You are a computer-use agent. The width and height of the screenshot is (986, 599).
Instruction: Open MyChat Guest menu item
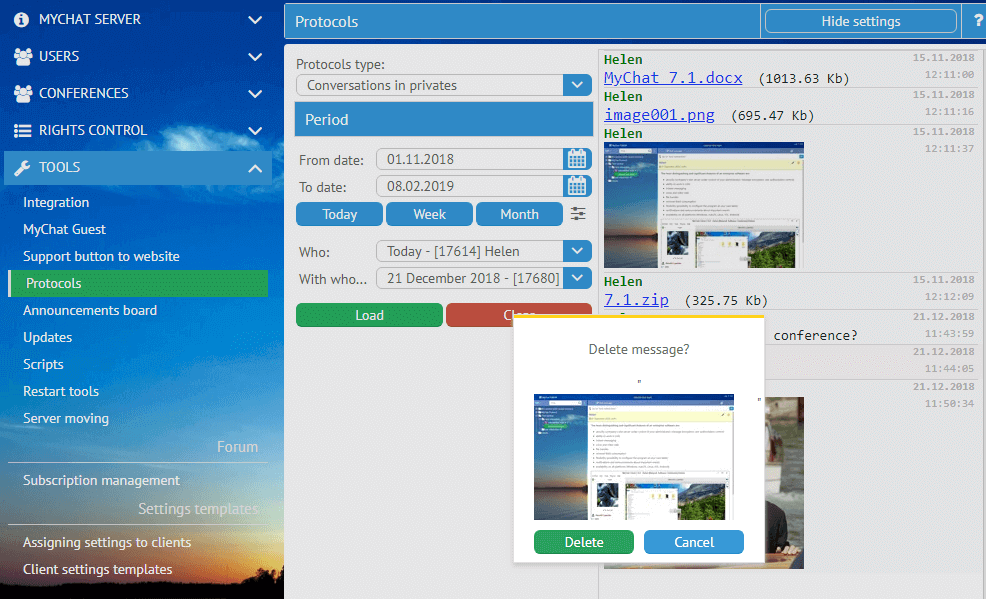[64, 229]
